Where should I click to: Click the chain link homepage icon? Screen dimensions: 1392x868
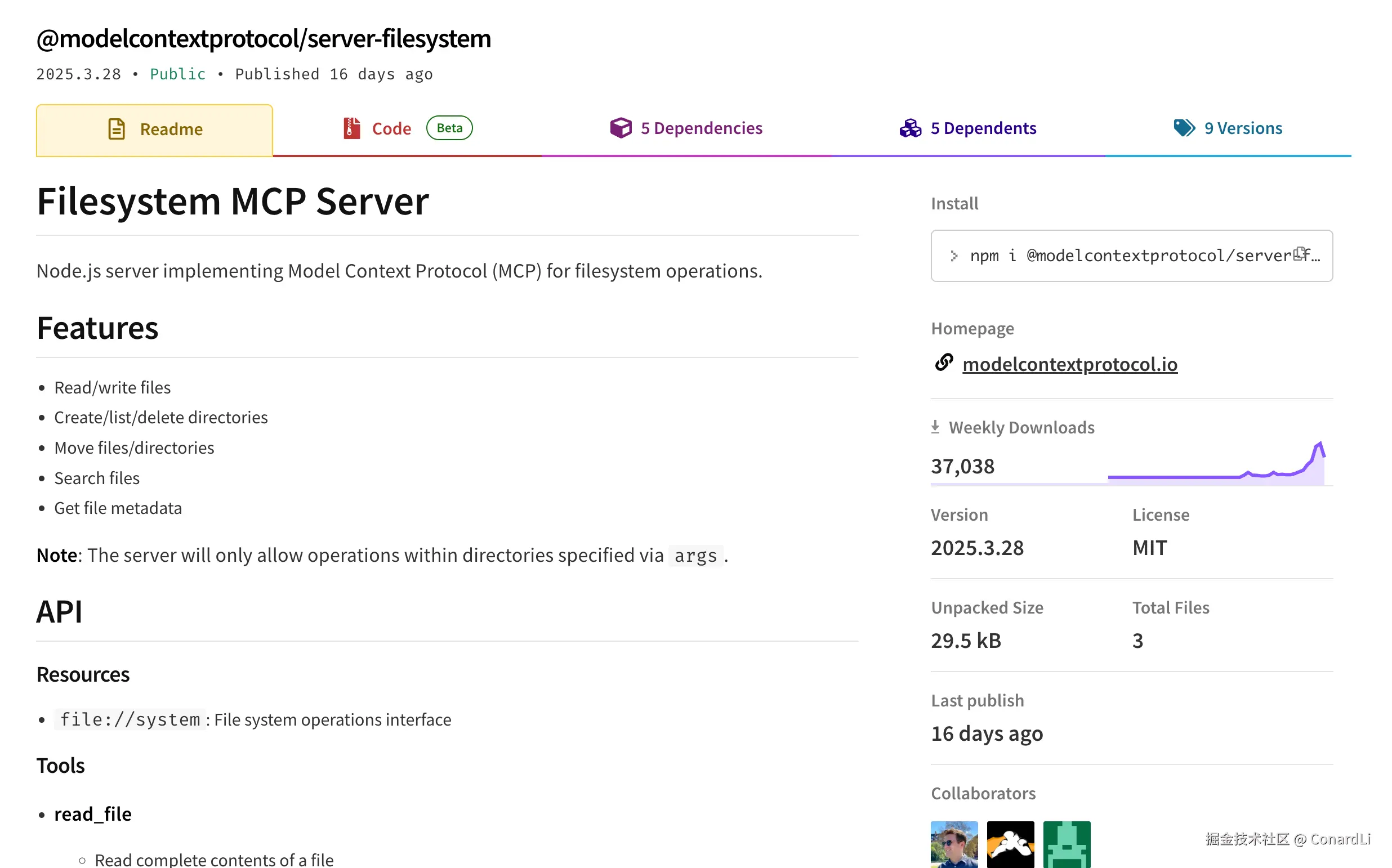pos(944,363)
